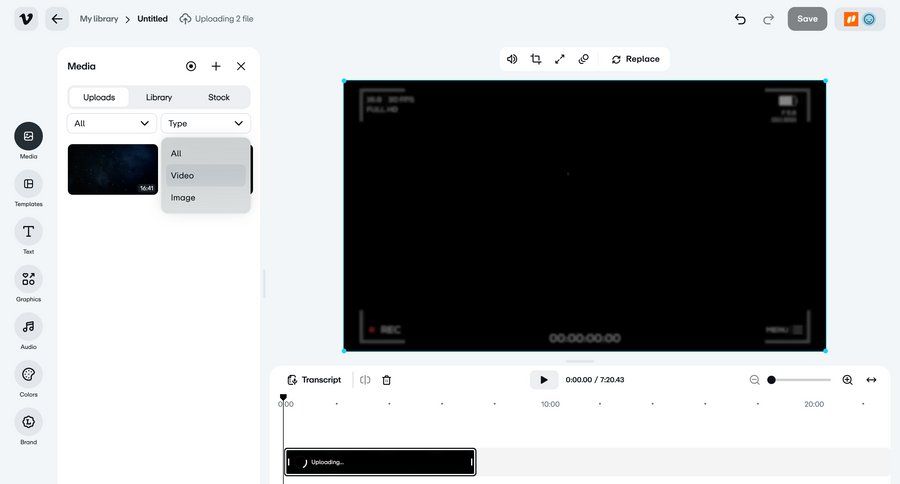Click the Save button
Viewport: 900px width, 484px height.
(807, 19)
